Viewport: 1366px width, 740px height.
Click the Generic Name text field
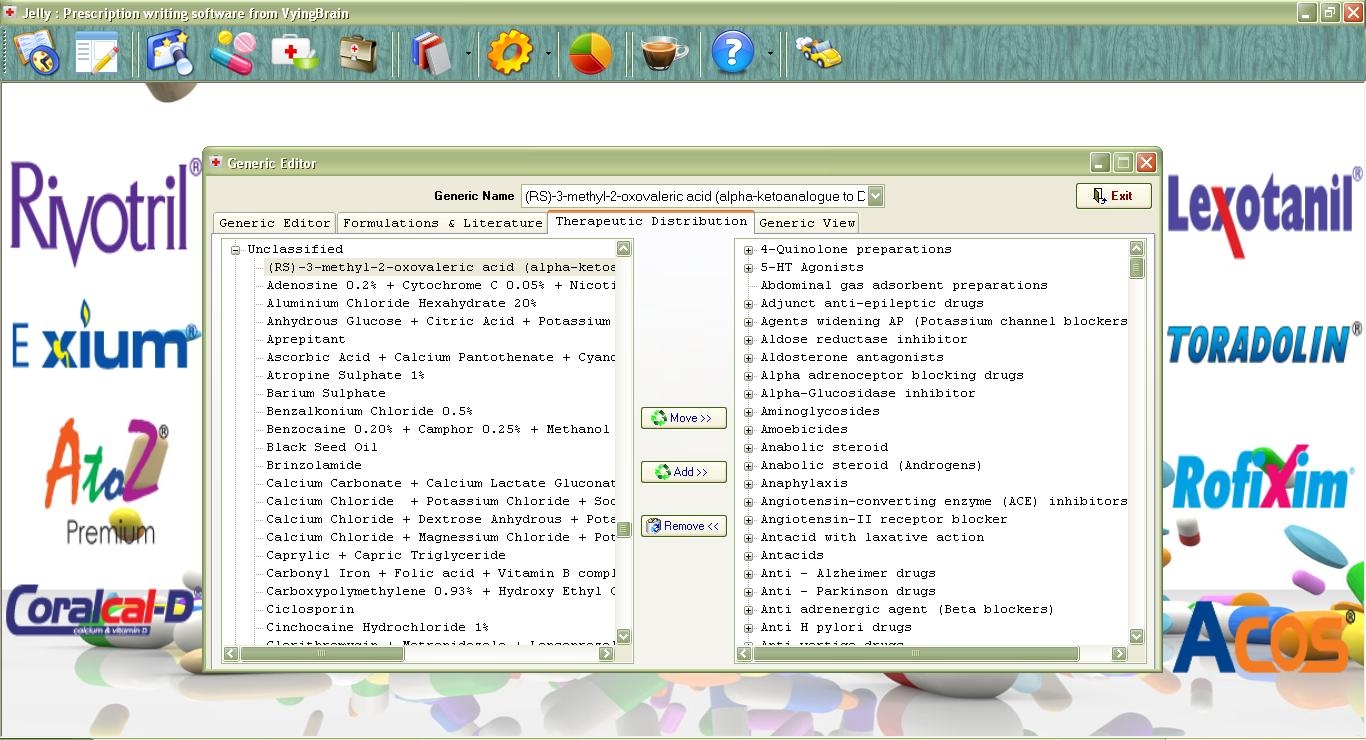coord(693,196)
